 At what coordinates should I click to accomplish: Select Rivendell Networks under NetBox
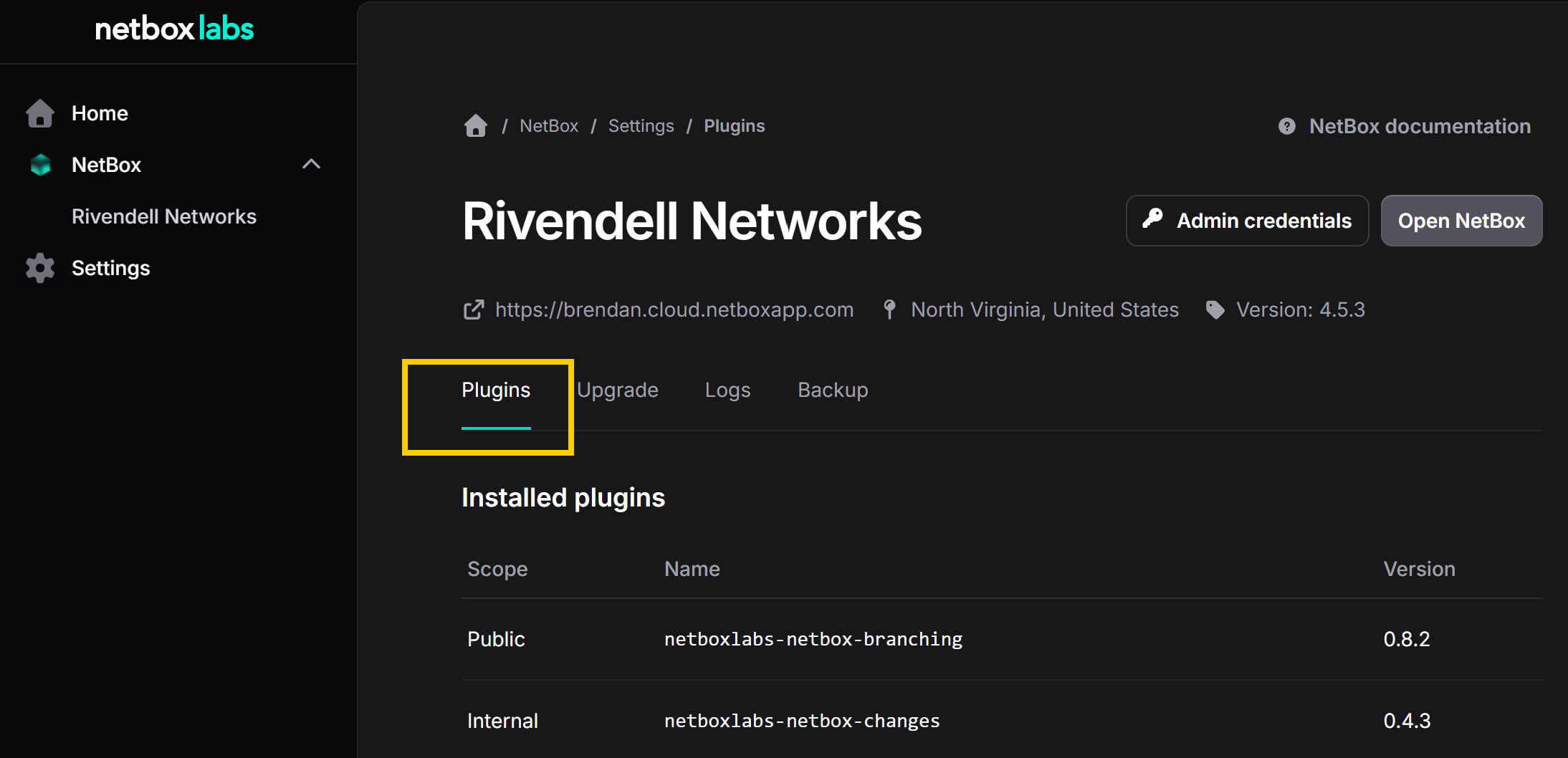pos(163,216)
